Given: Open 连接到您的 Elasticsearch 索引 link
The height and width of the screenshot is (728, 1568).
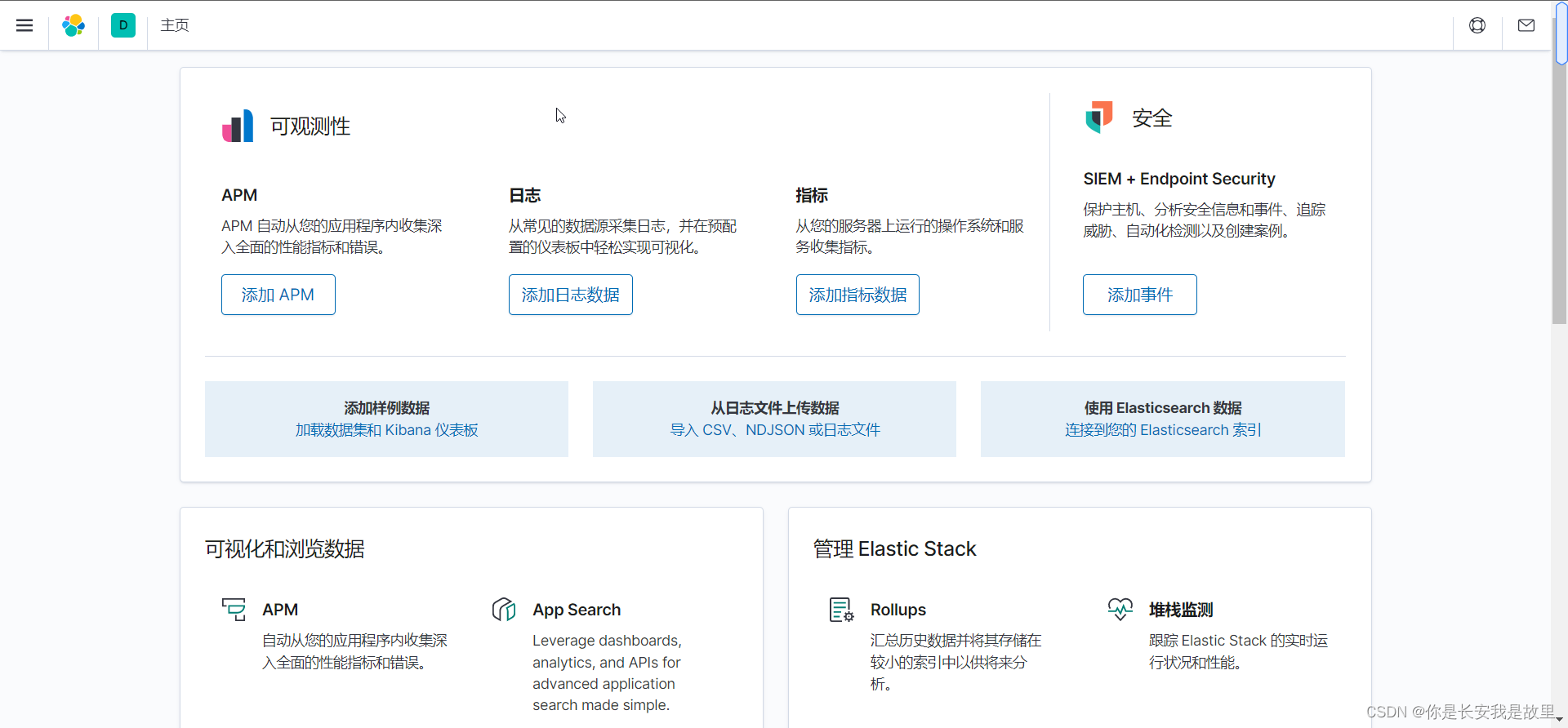Looking at the screenshot, I should coord(1163,430).
